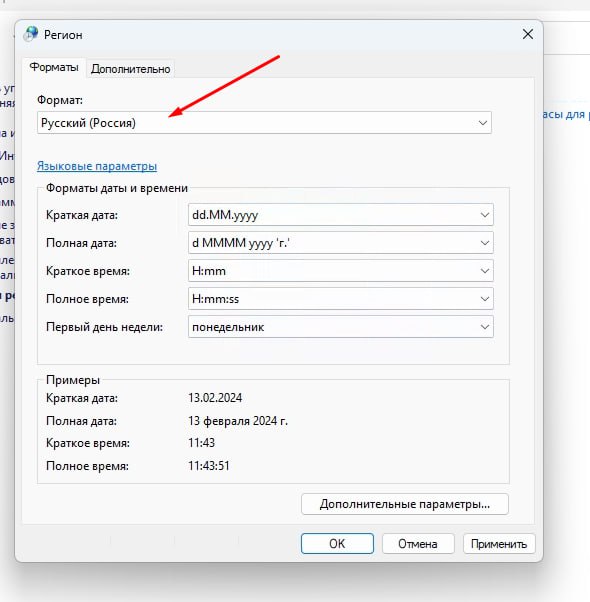Click the chevron arrow of Формат combo box
The height and width of the screenshot is (602, 590).
483,123
